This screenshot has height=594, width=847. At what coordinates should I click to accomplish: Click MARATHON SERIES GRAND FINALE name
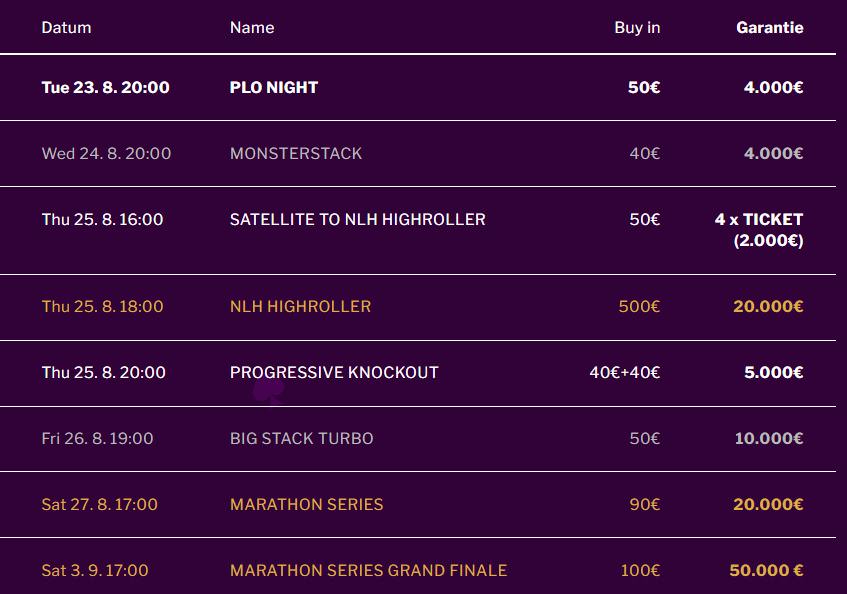[x=368, y=570]
